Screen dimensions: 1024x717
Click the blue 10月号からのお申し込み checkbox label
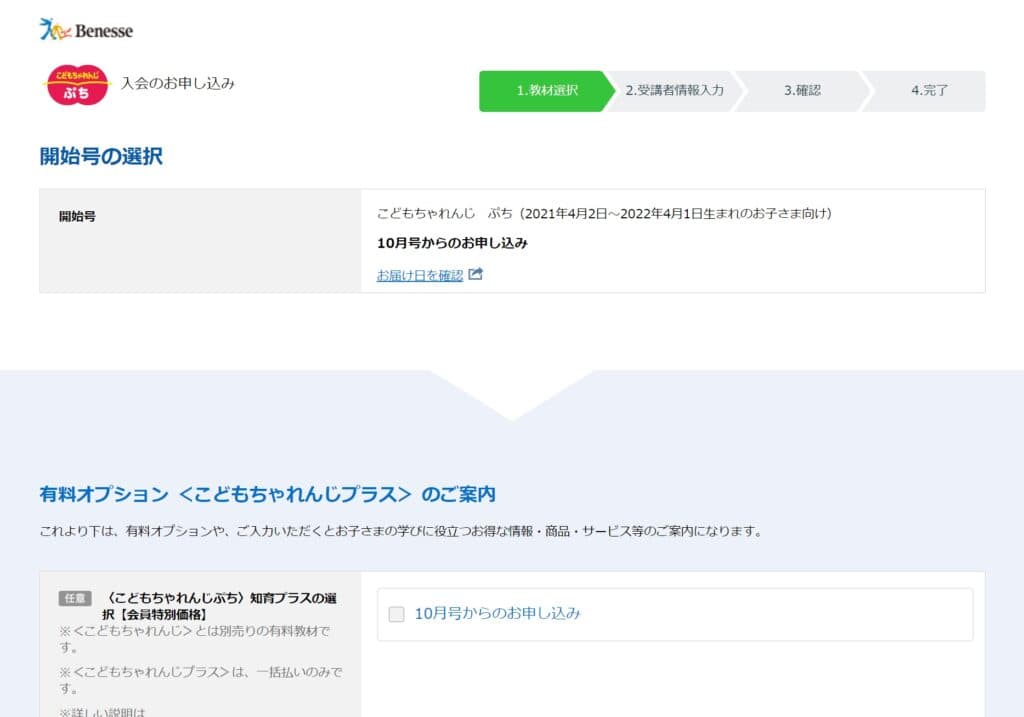[497, 614]
